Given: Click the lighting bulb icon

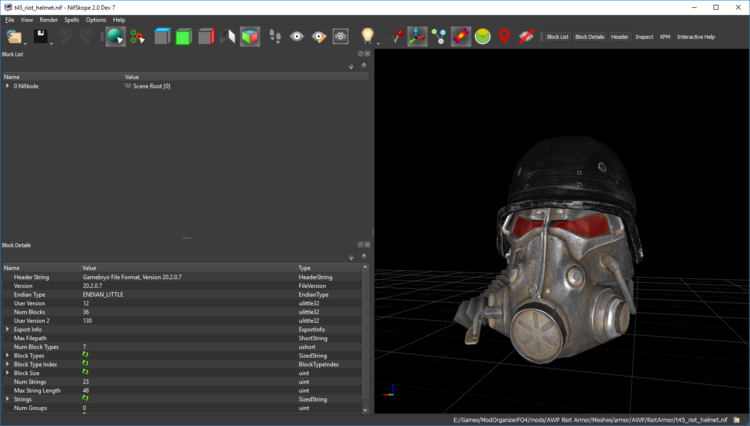Looking at the screenshot, I should [367, 36].
